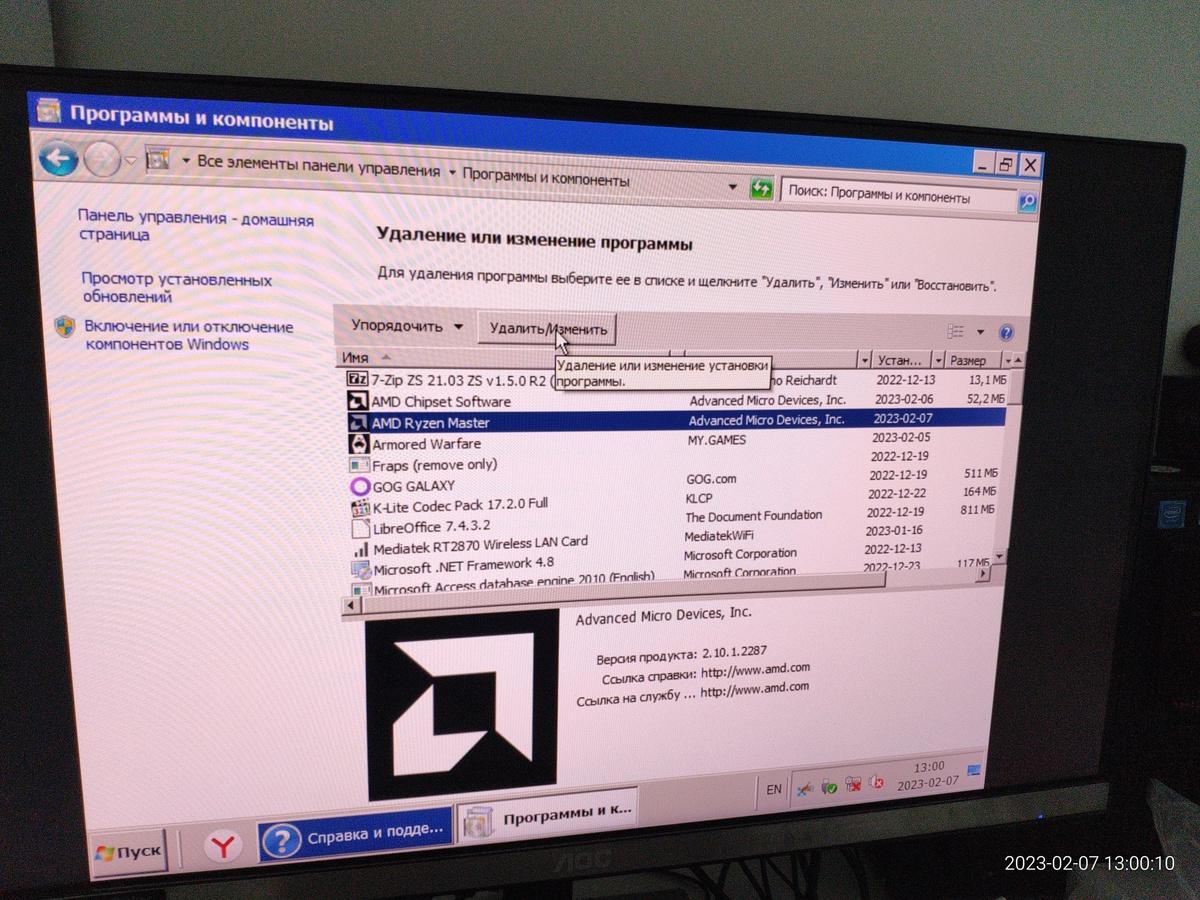Click the large AMD logo thumbnail
Image resolution: width=1200 pixels, height=900 pixels.
462,707
